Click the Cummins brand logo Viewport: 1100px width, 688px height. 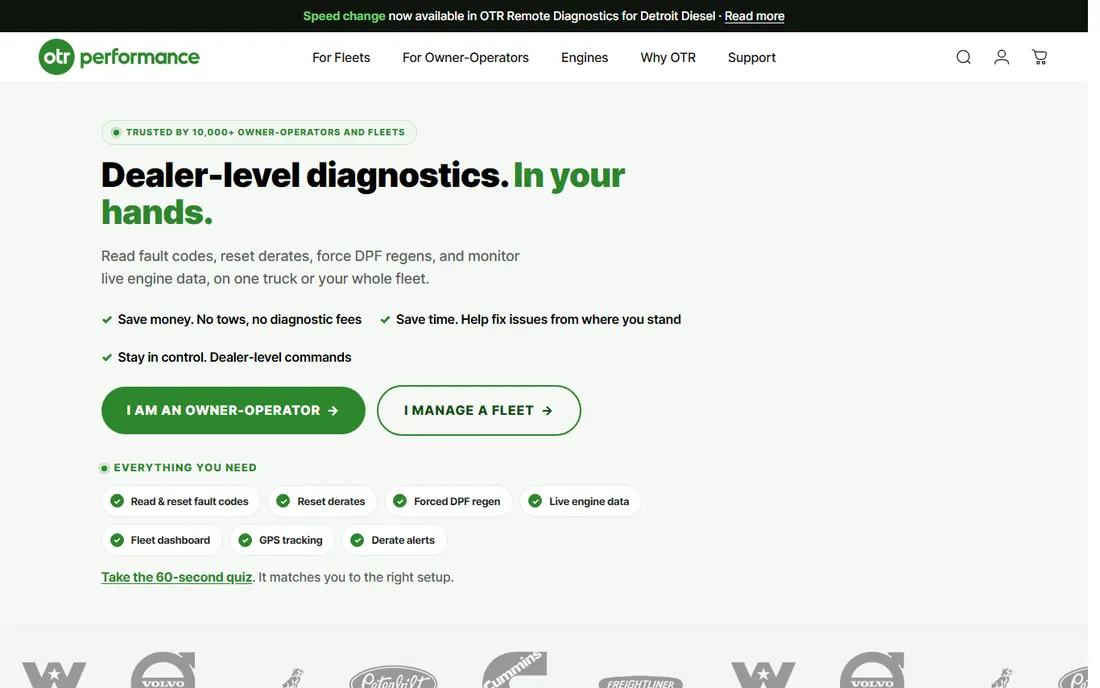click(x=514, y=669)
